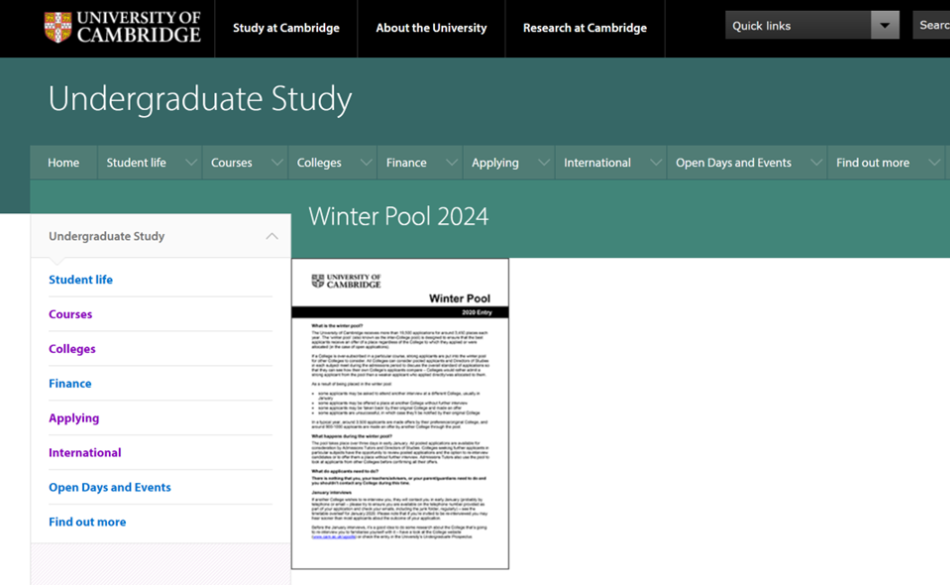
Task: Open Courses tab in navigation bar
Action: 231,162
